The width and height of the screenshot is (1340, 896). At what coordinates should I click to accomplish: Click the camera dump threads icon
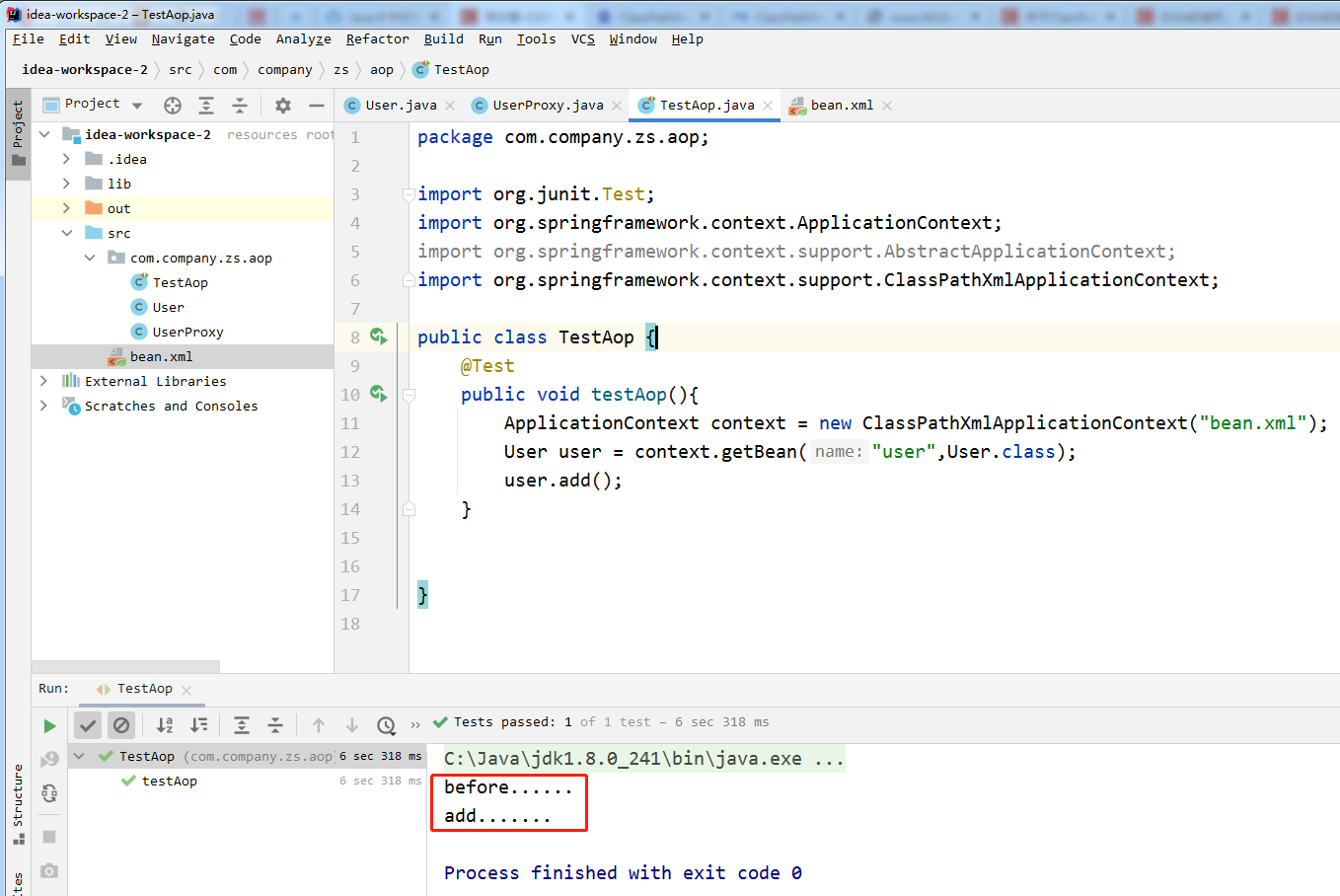coord(49,871)
